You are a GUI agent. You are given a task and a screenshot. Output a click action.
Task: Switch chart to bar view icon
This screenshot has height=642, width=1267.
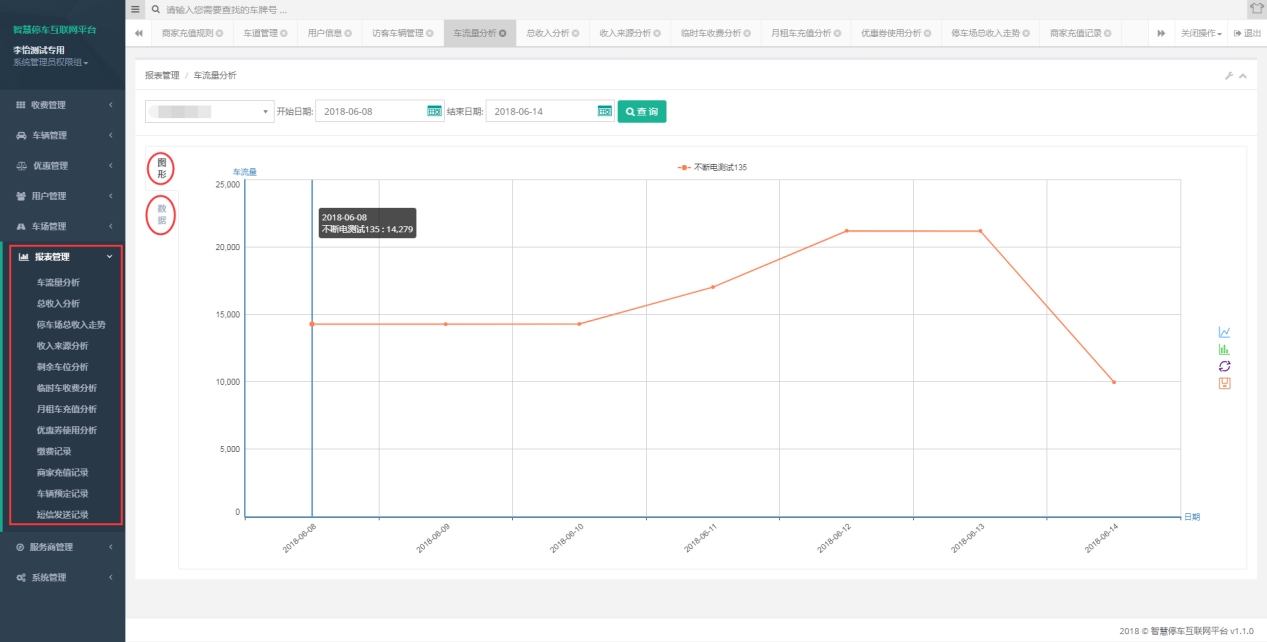[1224, 349]
